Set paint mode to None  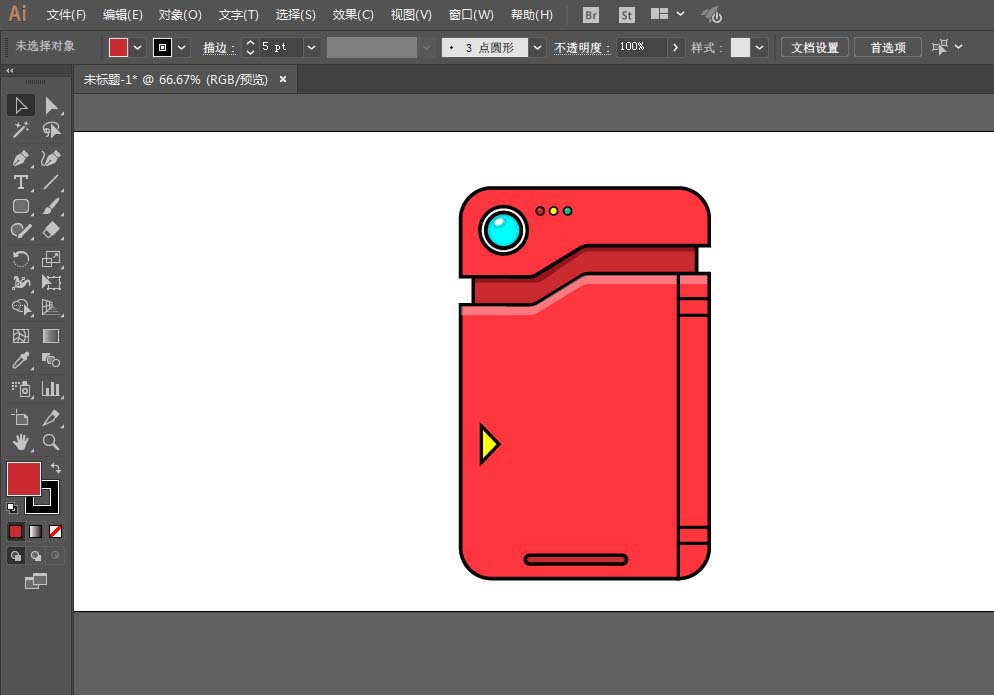[x=56, y=531]
